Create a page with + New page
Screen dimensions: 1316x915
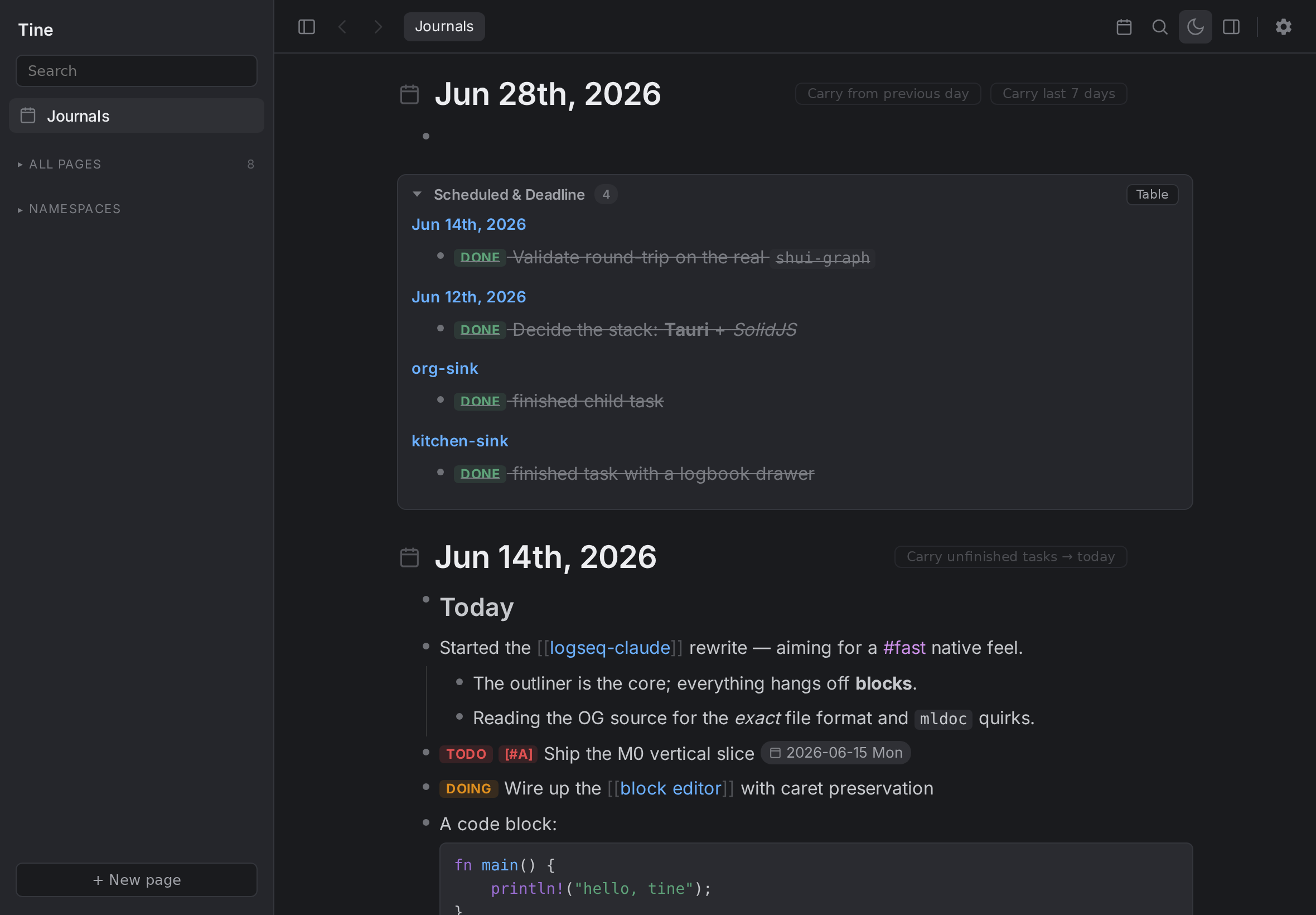[x=137, y=879]
